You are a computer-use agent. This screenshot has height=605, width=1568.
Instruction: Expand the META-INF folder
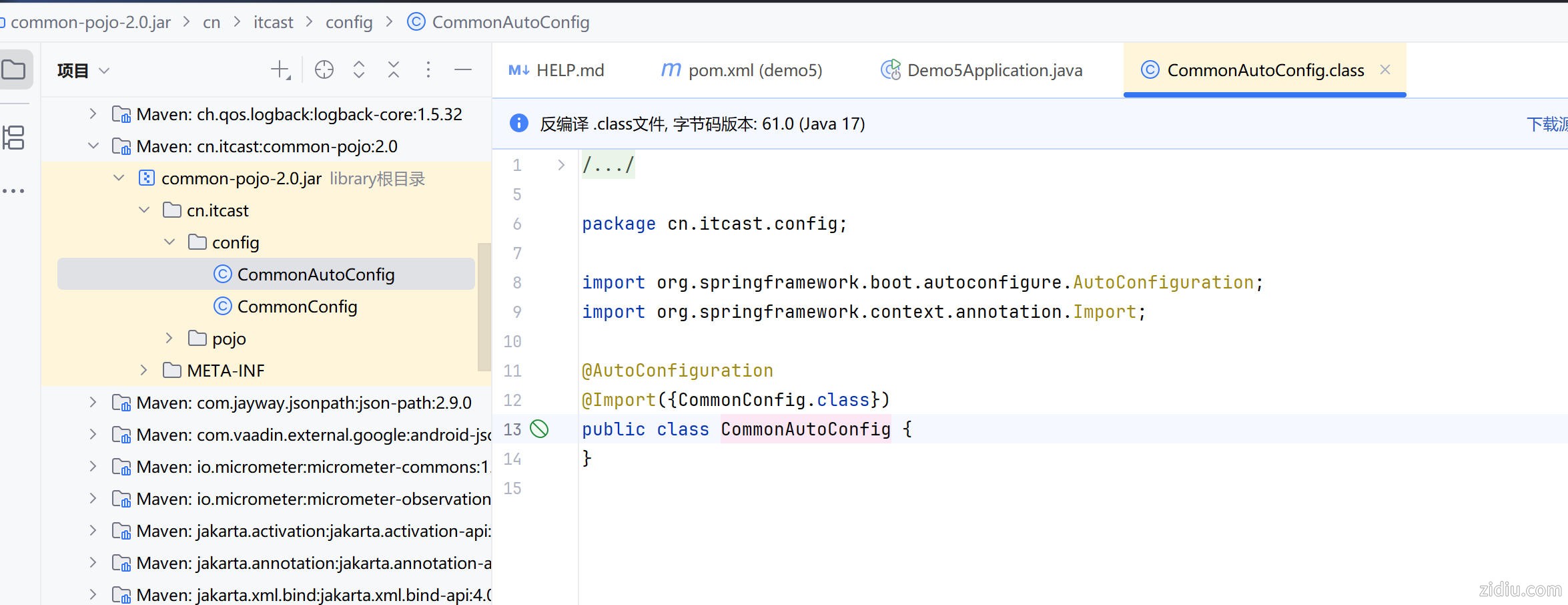[x=144, y=371]
